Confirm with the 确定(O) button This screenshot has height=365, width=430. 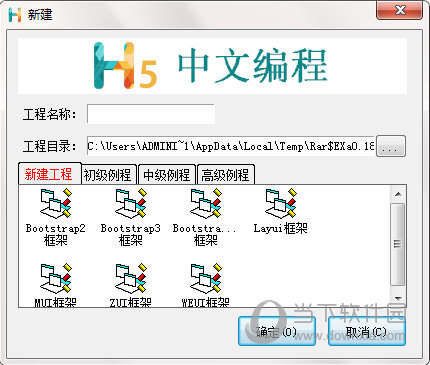(277, 331)
